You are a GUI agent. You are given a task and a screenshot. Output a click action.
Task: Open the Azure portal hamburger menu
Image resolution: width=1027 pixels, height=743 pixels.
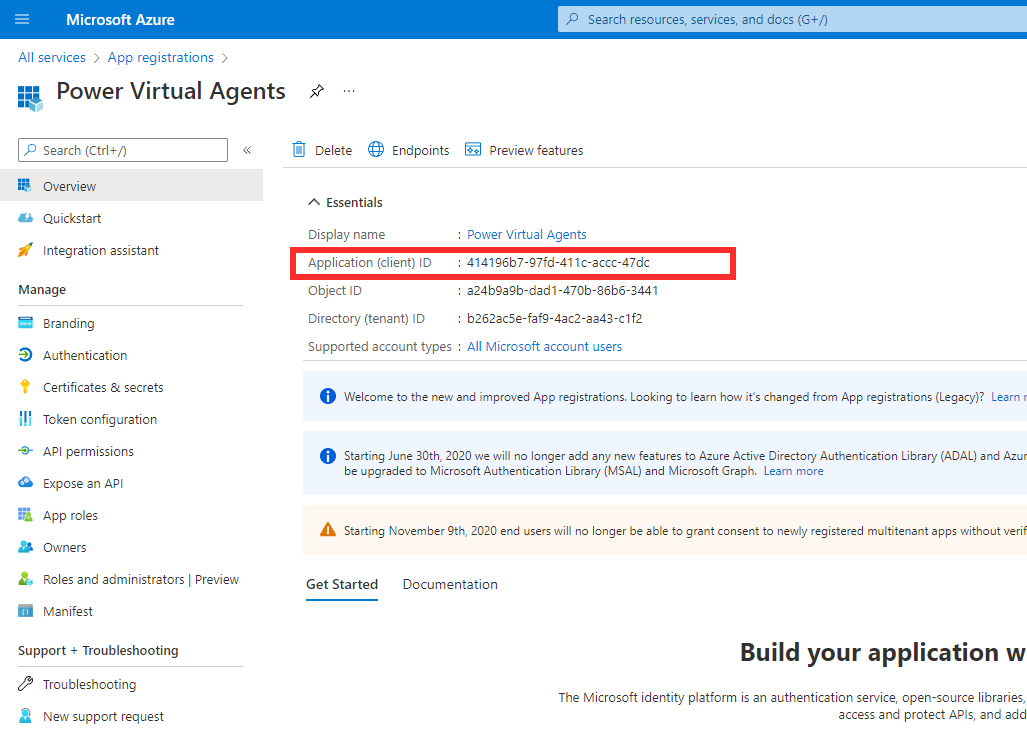click(22, 19)
